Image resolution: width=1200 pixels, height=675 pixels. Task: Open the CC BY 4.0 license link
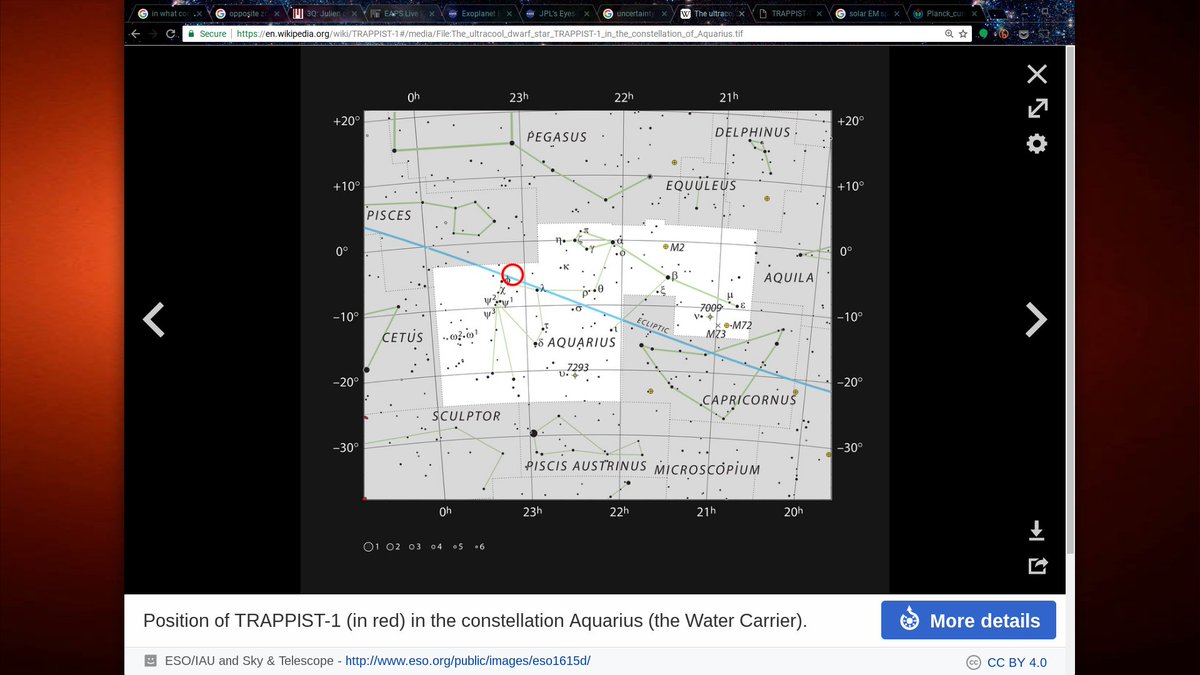1017,662
